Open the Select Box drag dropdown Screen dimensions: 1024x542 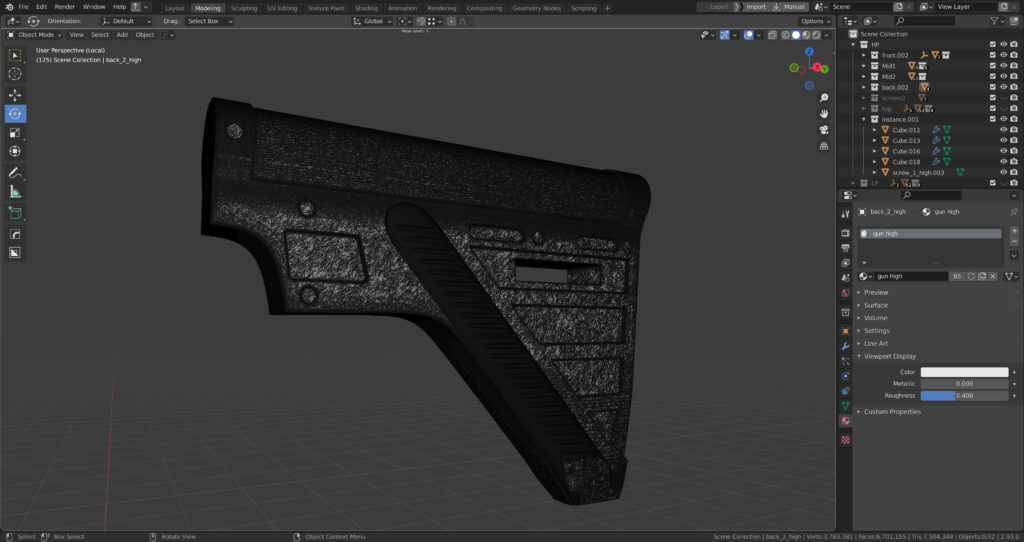point(210,21)
